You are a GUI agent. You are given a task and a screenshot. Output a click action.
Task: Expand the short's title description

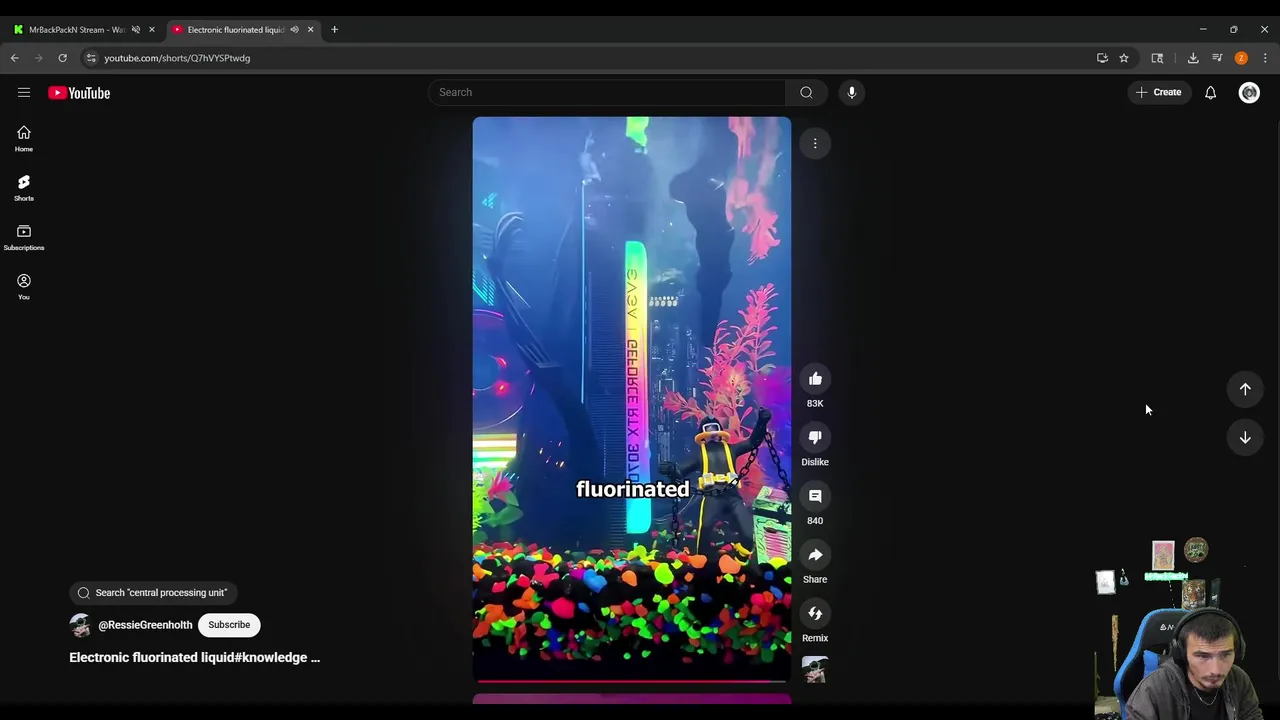point(194,657)
